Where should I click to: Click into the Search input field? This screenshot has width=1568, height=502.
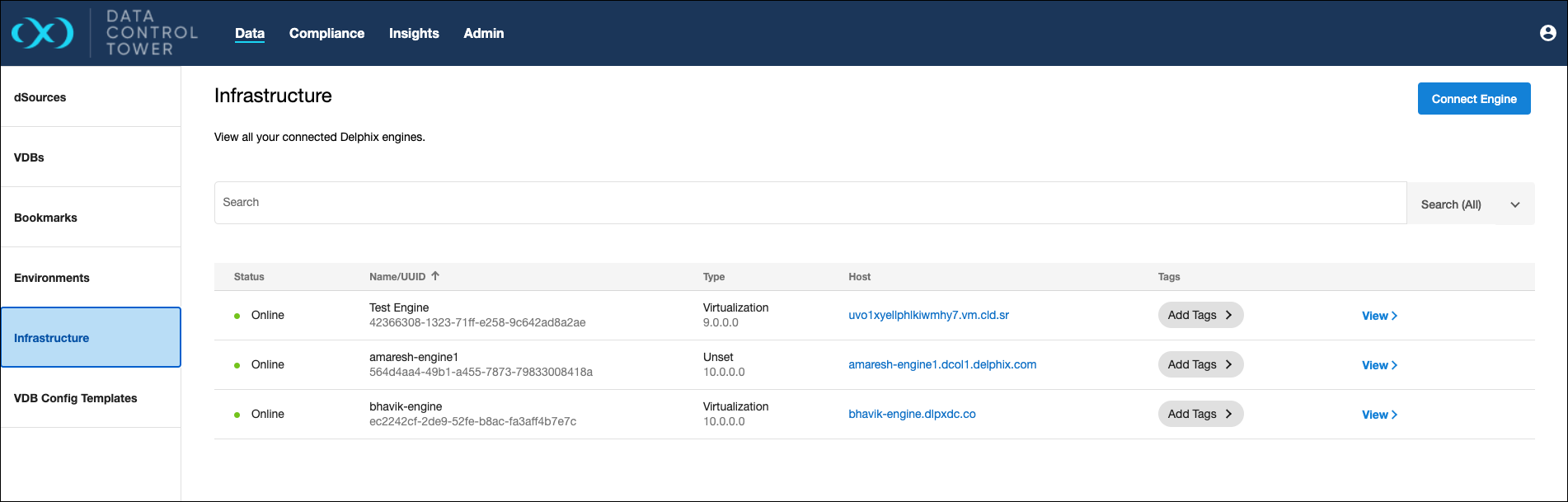[810, 203]
